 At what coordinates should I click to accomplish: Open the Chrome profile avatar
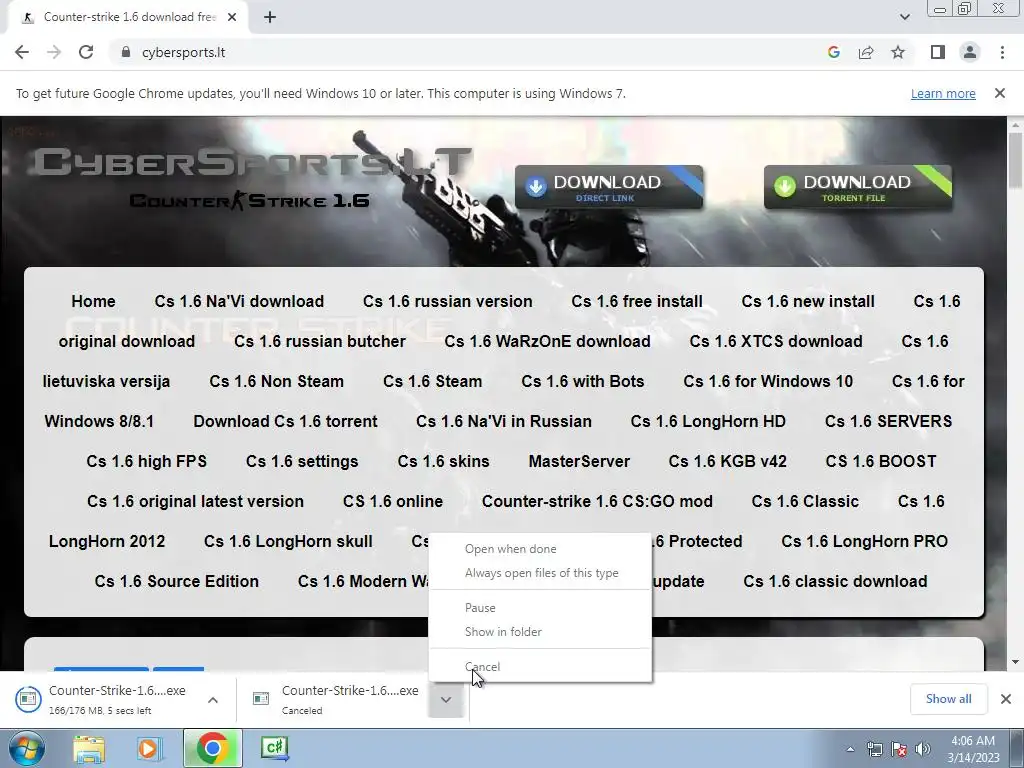click(970, 52)
